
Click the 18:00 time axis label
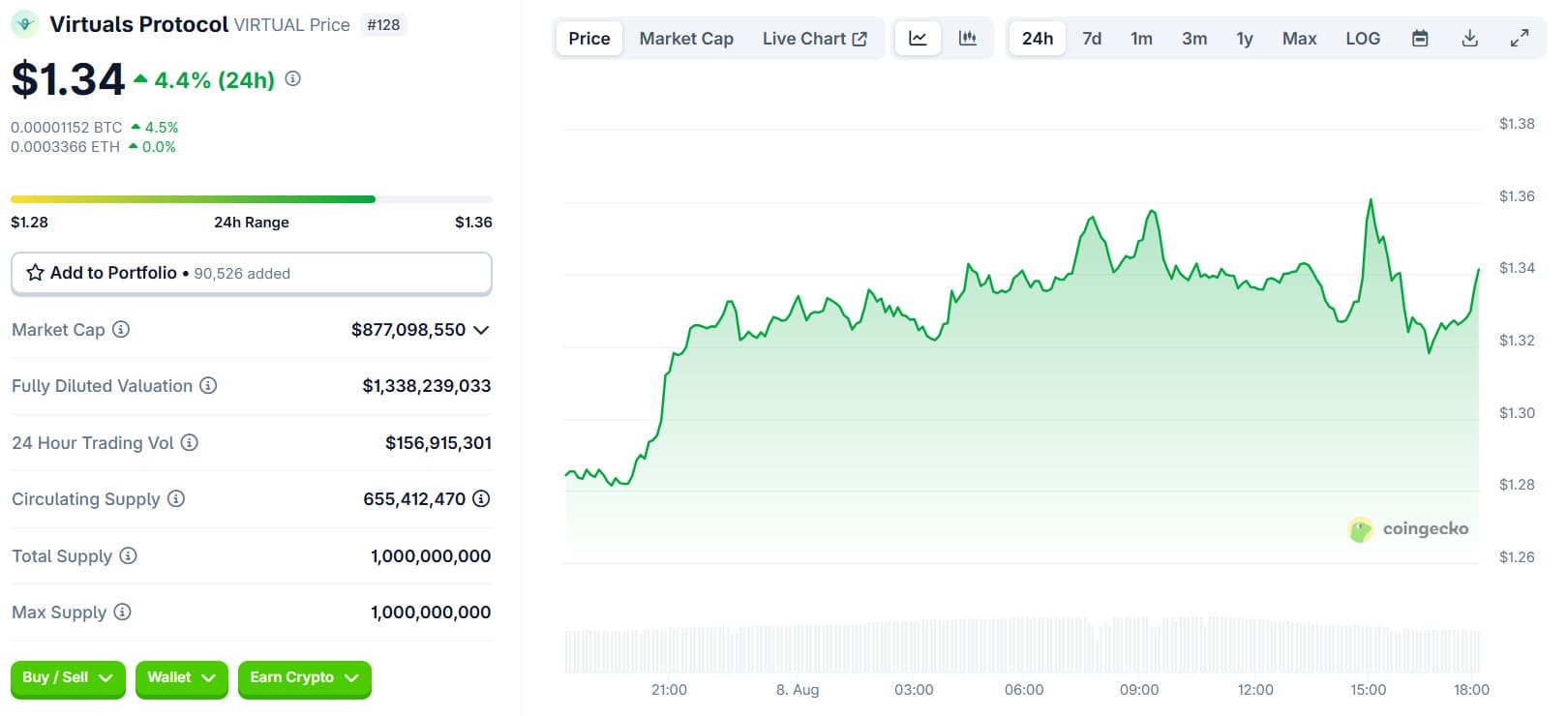[1471, 690]
